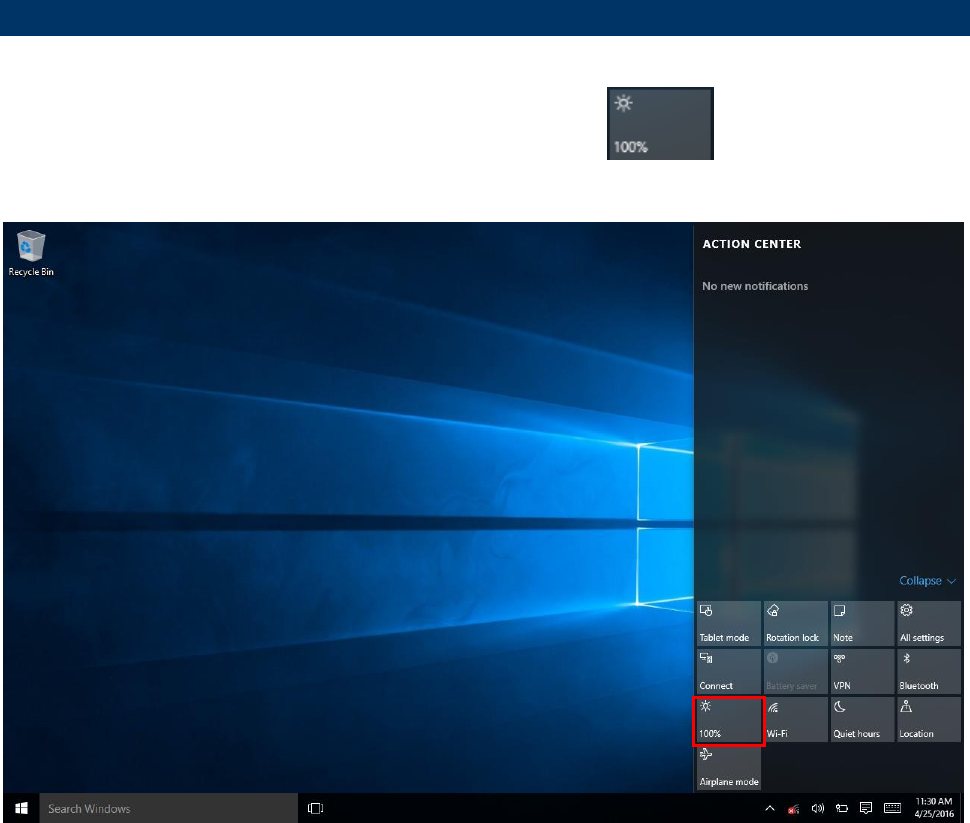970x823 pixels.
Task: Toggle the Wi-Fi tile
Action: click(796, 720)
